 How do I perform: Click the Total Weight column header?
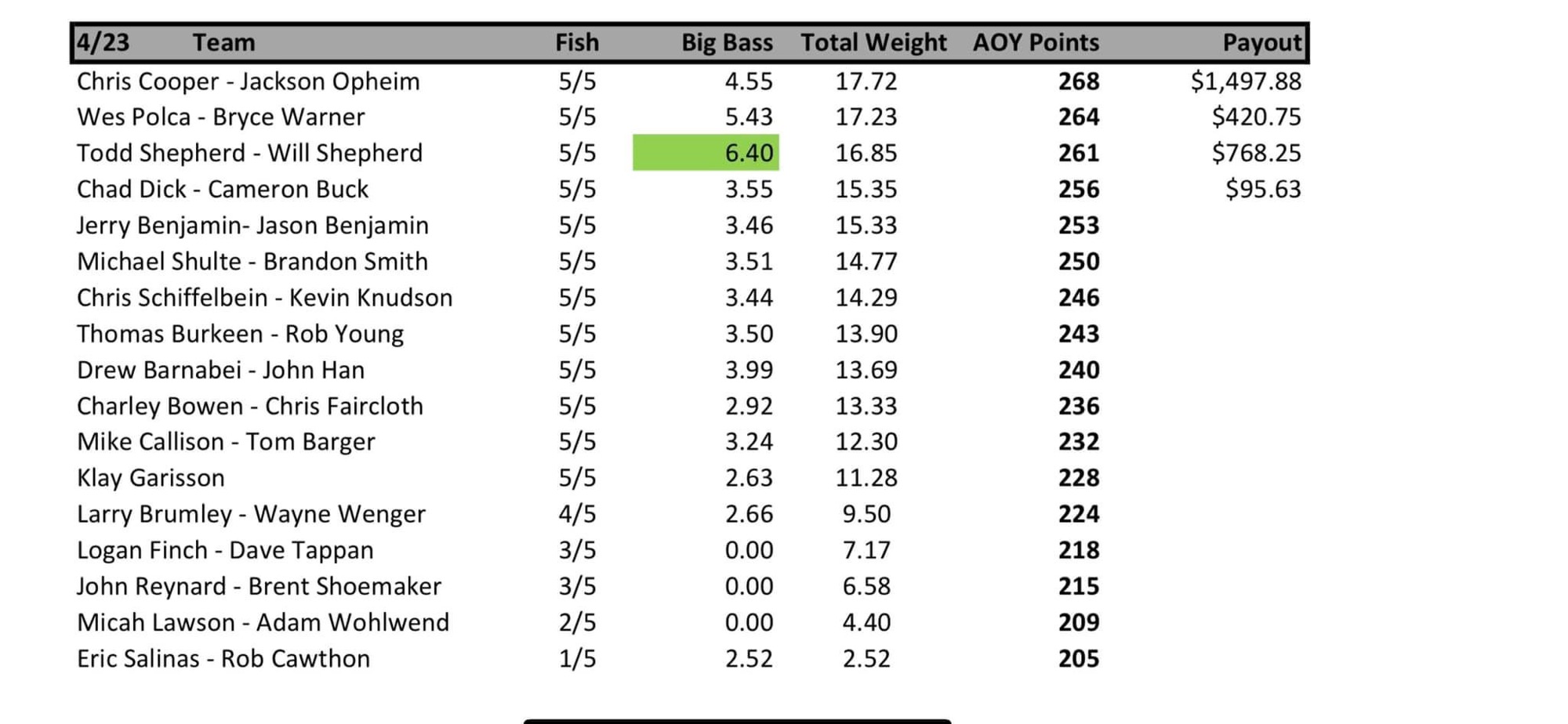coord(873,42)
